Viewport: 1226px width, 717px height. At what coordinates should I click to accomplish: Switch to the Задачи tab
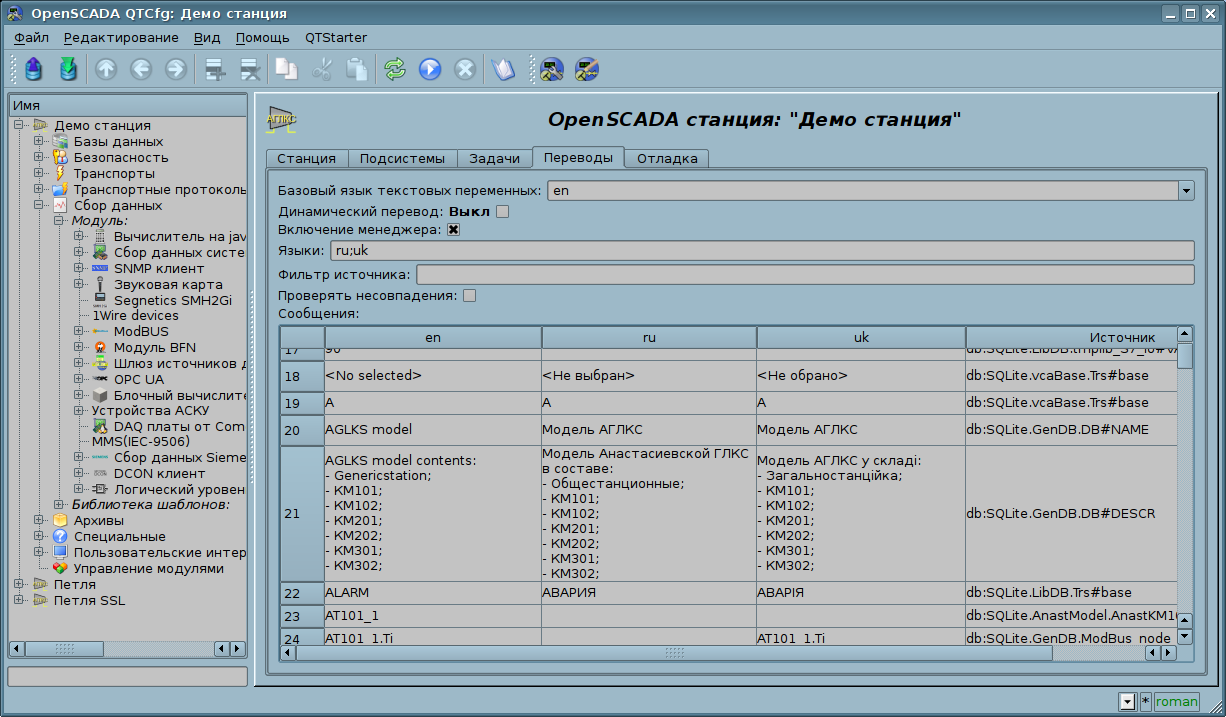[x=494, y=159]
